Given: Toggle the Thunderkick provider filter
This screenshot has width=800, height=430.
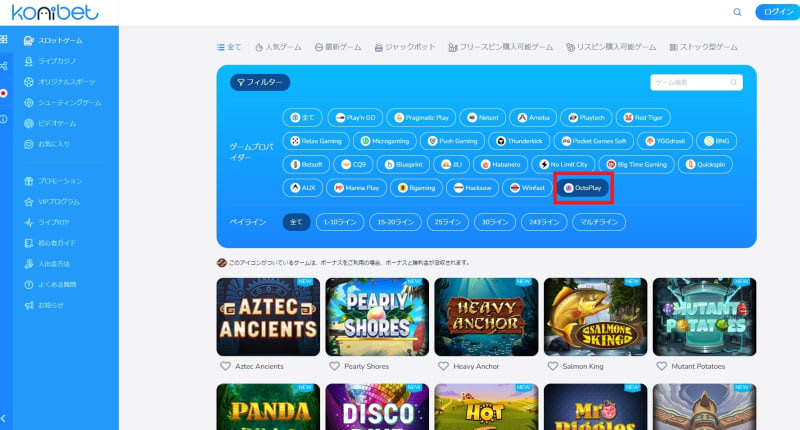Looking at the screenshot, I should point(519,141).
